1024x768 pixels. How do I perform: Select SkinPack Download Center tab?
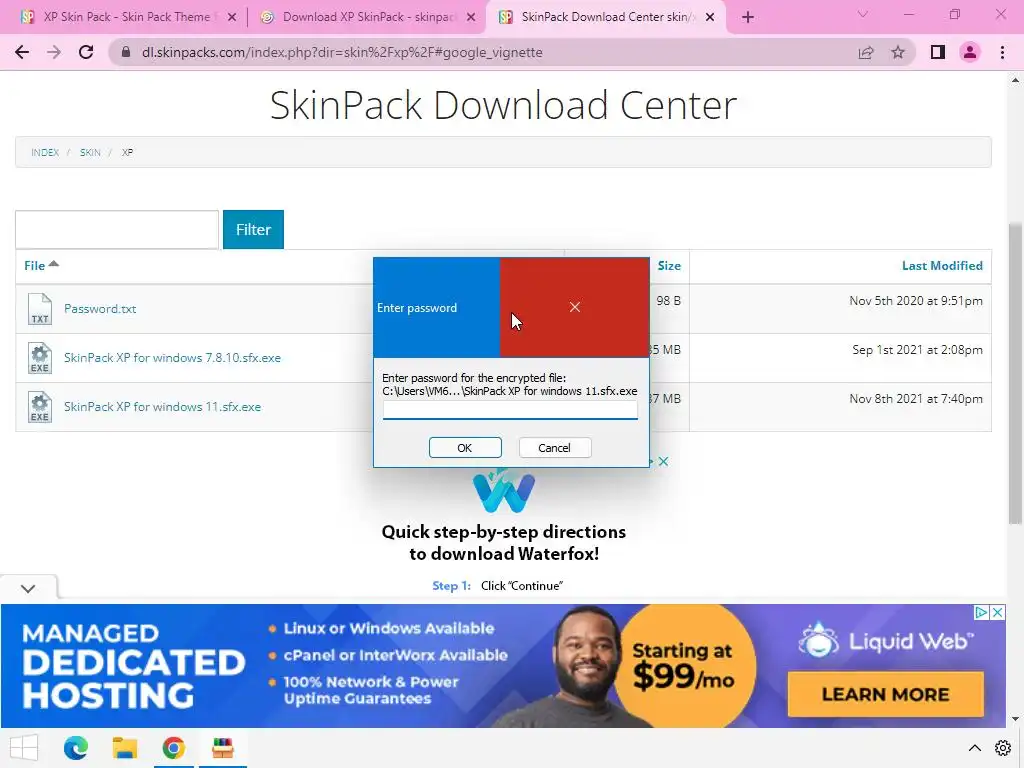pyautogui.click(x=607, y=17)
